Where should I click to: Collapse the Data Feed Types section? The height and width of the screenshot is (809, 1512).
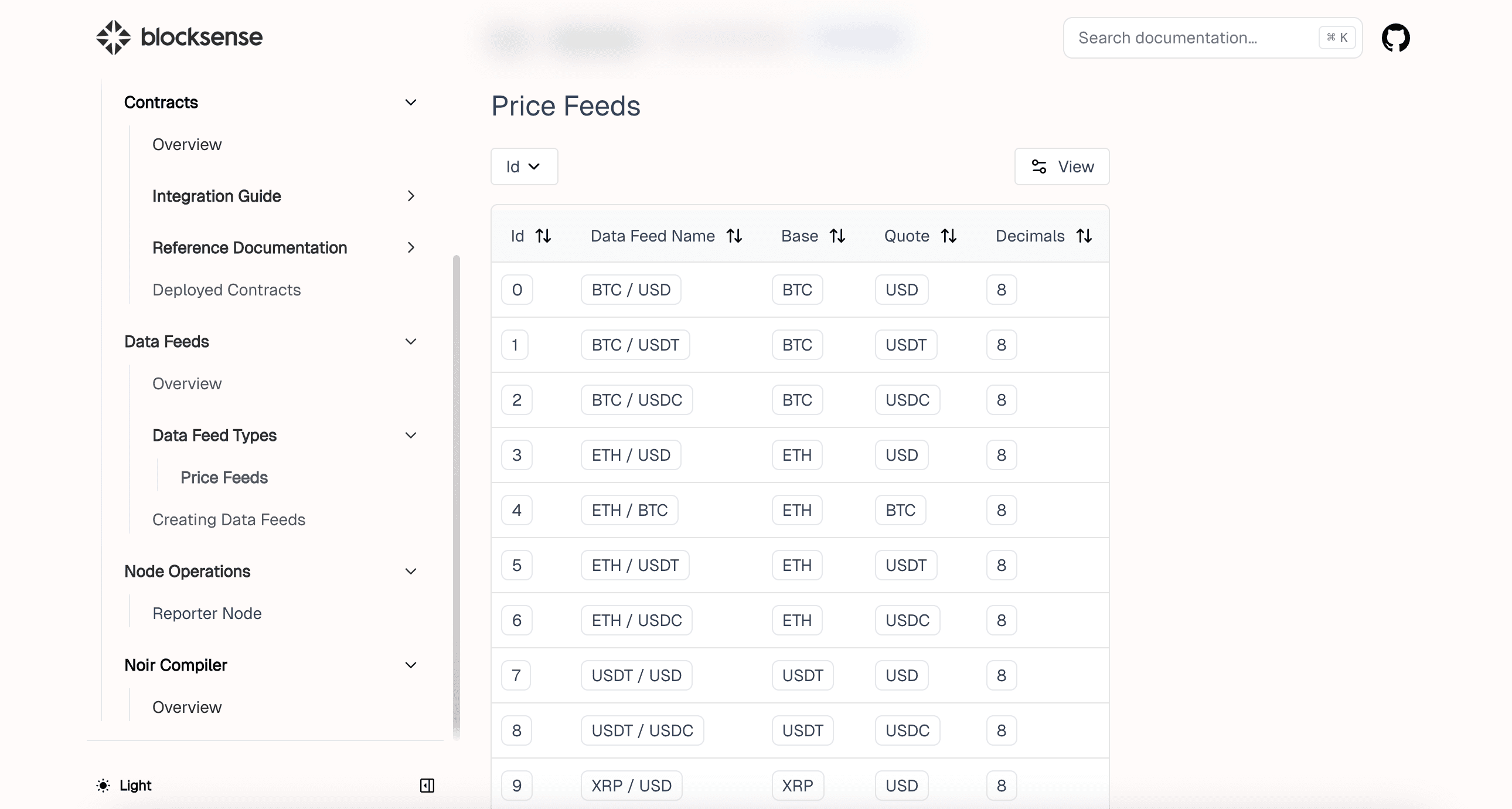click(x=410, y=435)
